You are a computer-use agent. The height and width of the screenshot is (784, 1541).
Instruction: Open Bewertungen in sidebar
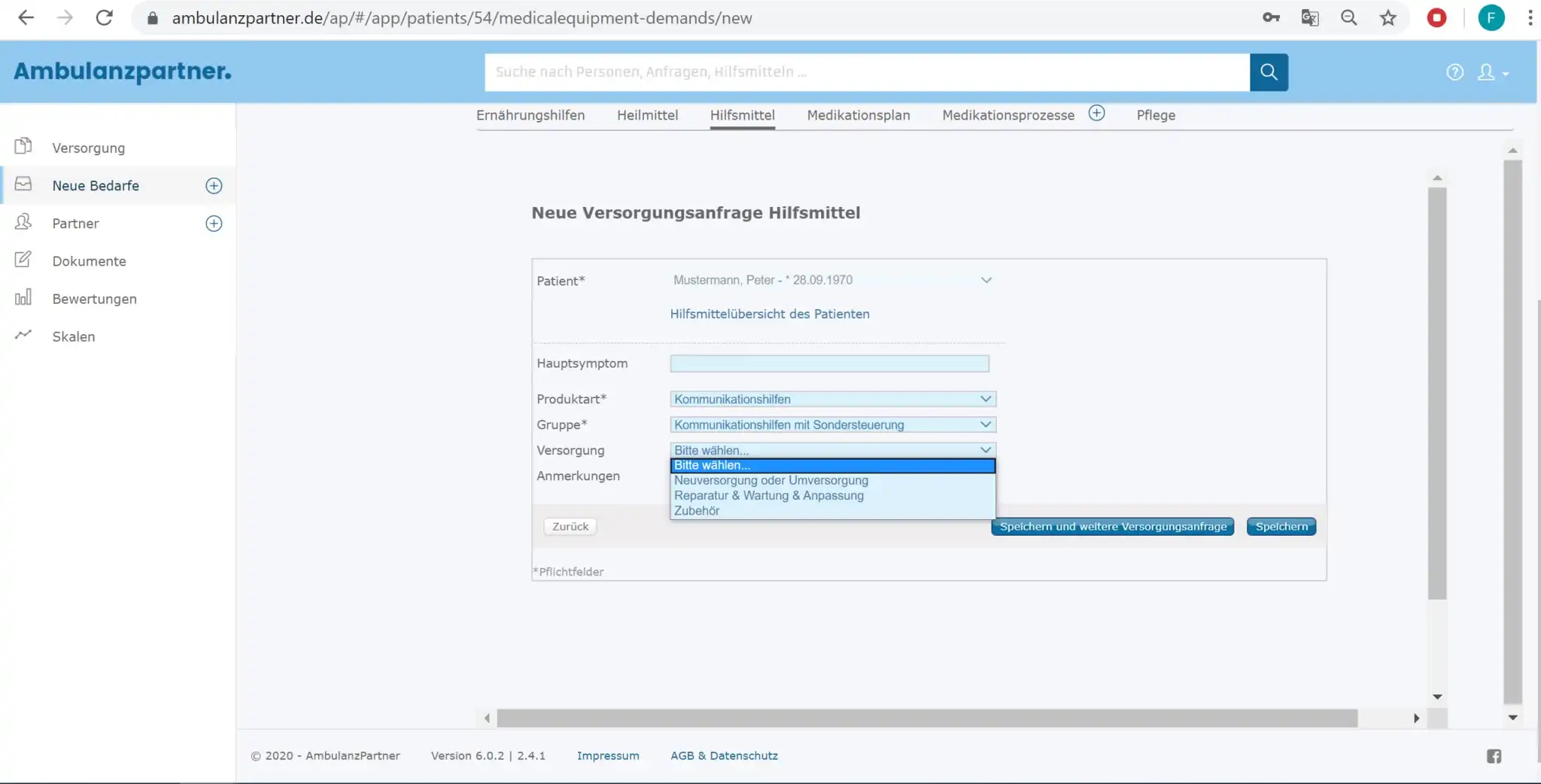pos(94,299)
